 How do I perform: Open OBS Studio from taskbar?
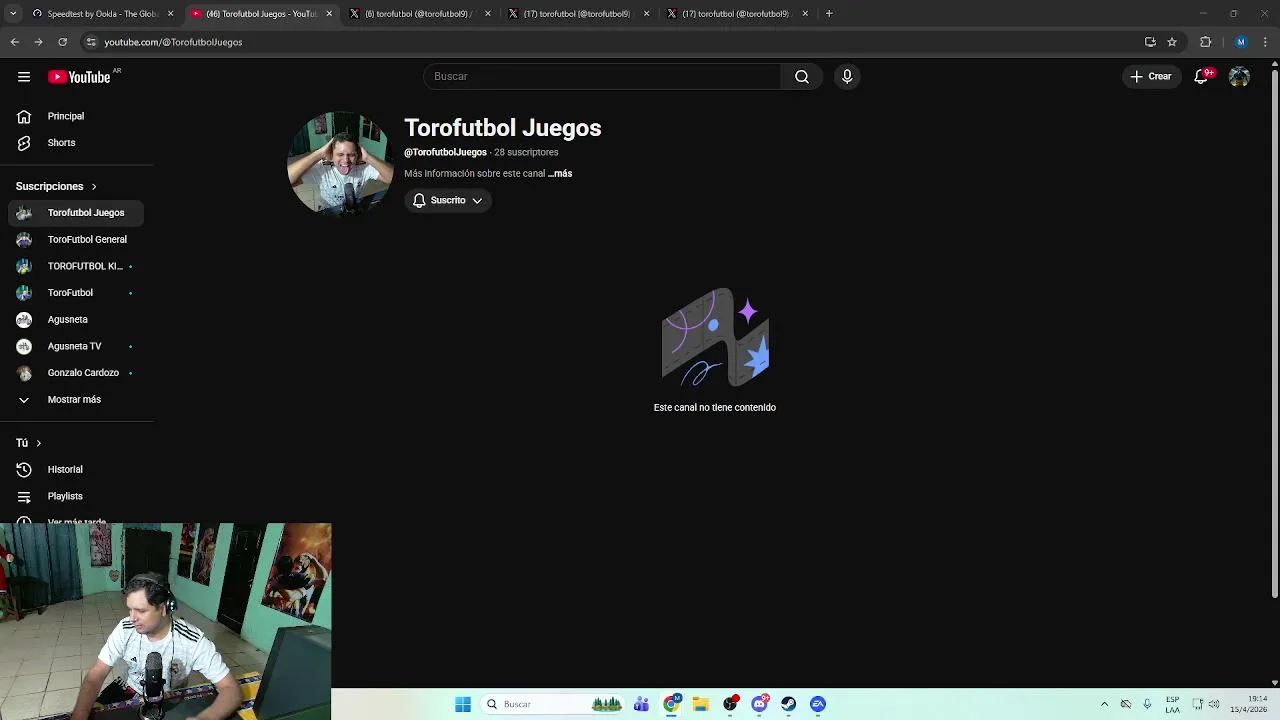tap(730, 704)
